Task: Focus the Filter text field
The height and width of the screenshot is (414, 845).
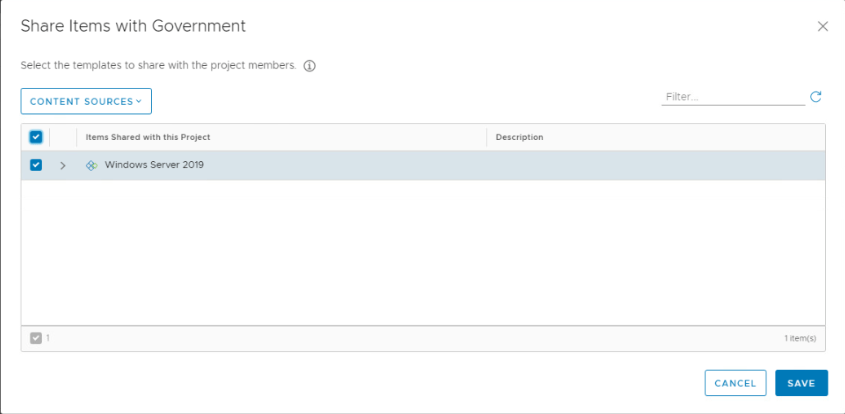Action: click(x=732, y=97)
